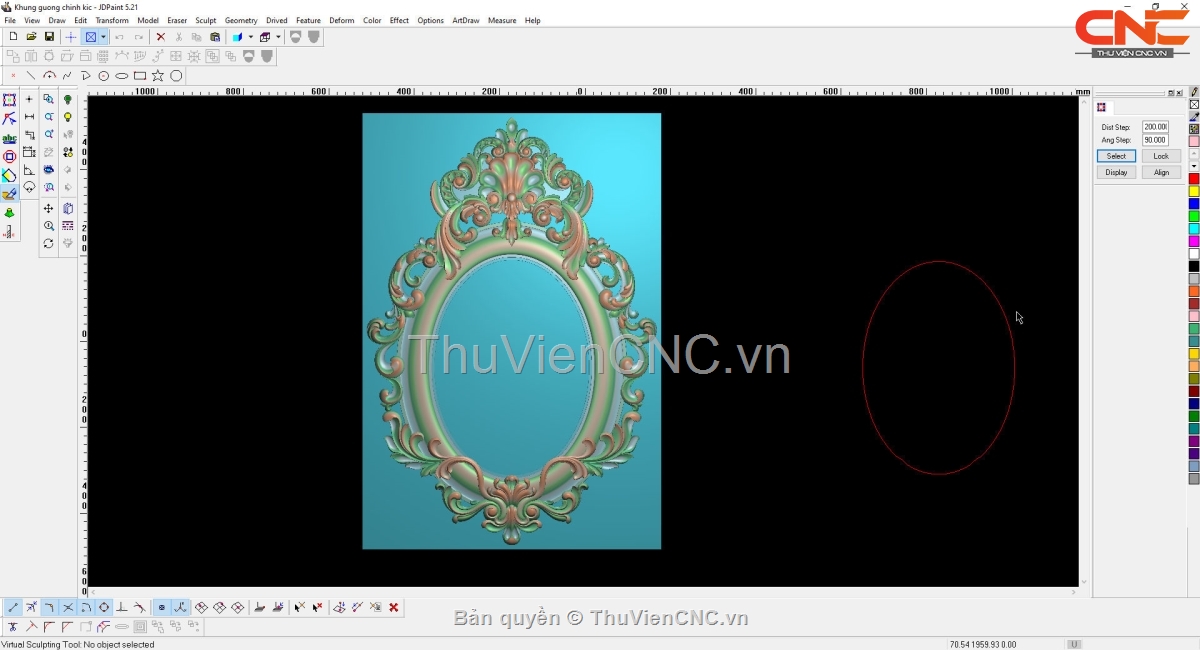
Task: Open the Sculpt menu
Action: point(205,20)
